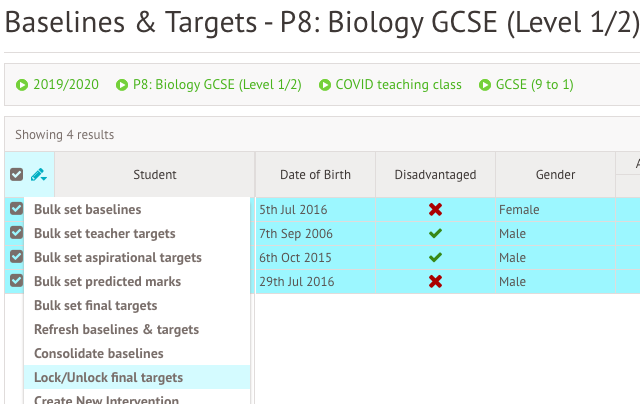Sort by the Date of Birth column header
640x404 pixels.
[315, 175]
